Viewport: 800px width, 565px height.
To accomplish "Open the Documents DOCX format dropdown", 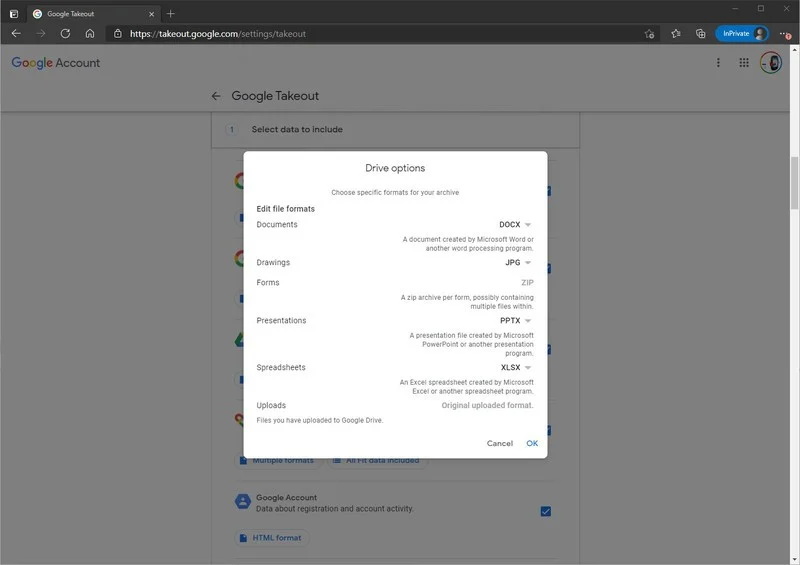I will pyautogui.click(x=515, y=225).
